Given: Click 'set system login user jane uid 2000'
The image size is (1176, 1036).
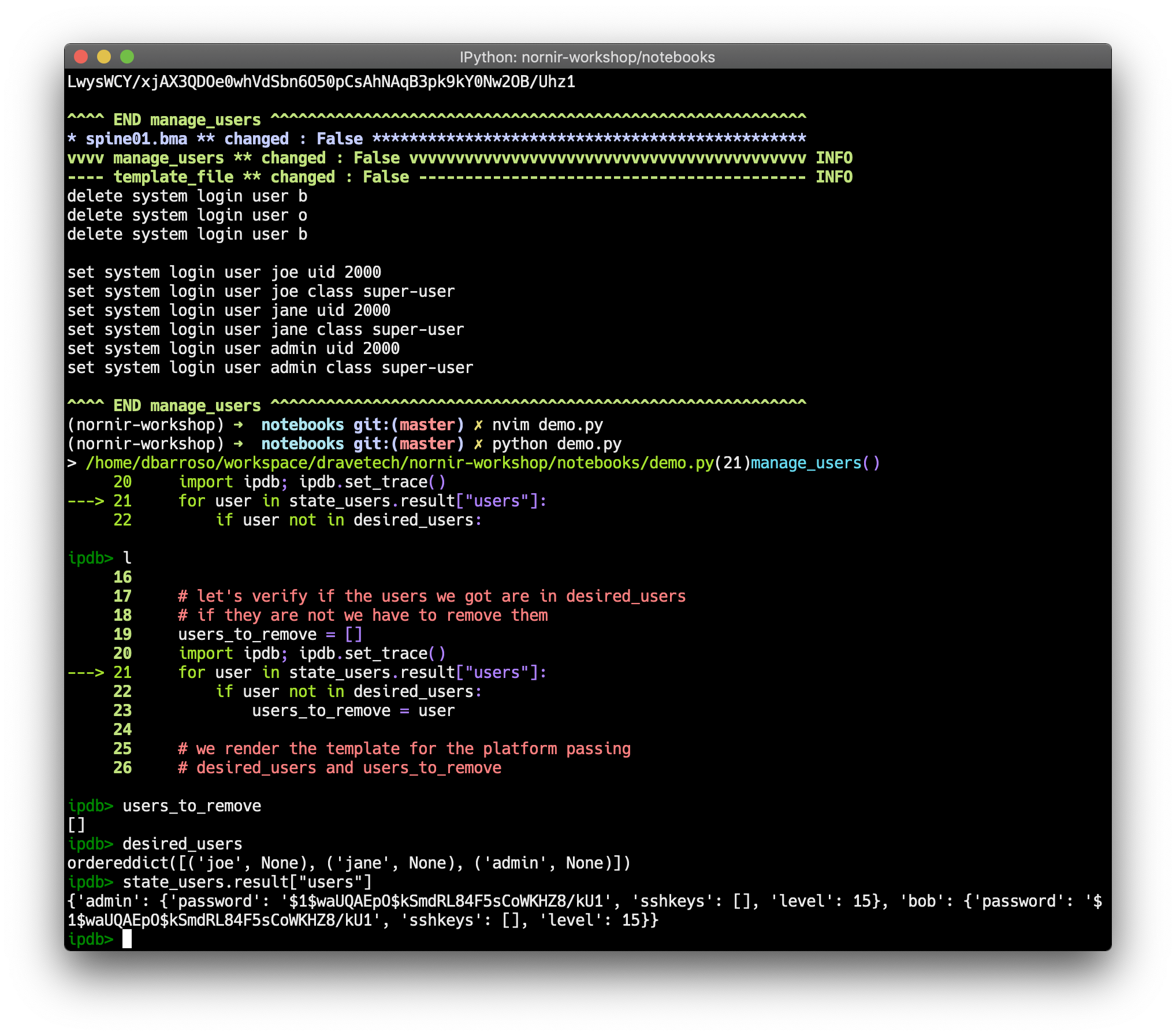Looking at the screenshot, I should tap(229, 311).
